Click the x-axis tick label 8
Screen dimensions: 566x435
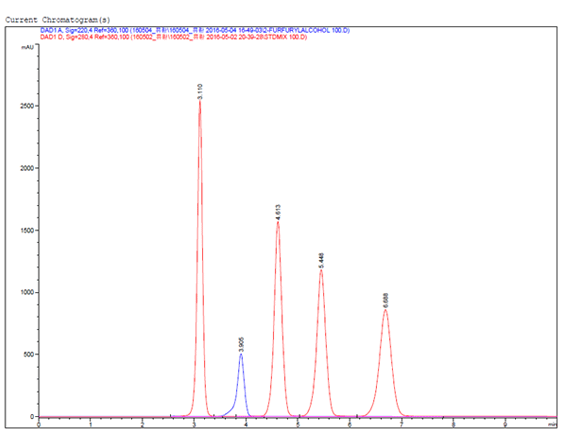pos(453,425)
